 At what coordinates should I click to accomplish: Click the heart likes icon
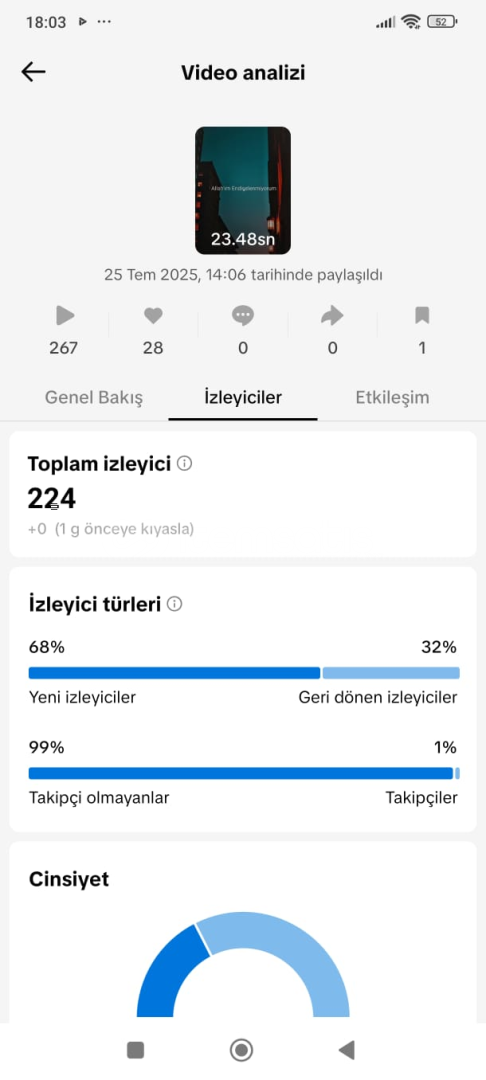click(153, 316)
